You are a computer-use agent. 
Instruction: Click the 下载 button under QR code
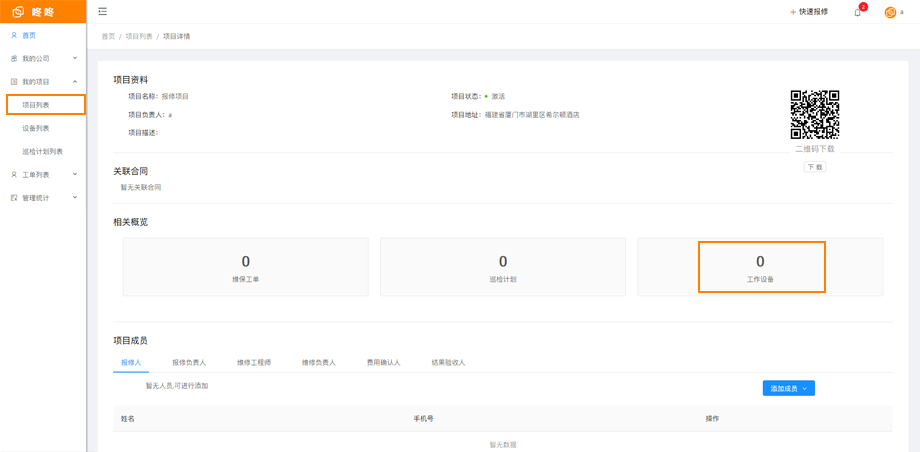[814, 167]
